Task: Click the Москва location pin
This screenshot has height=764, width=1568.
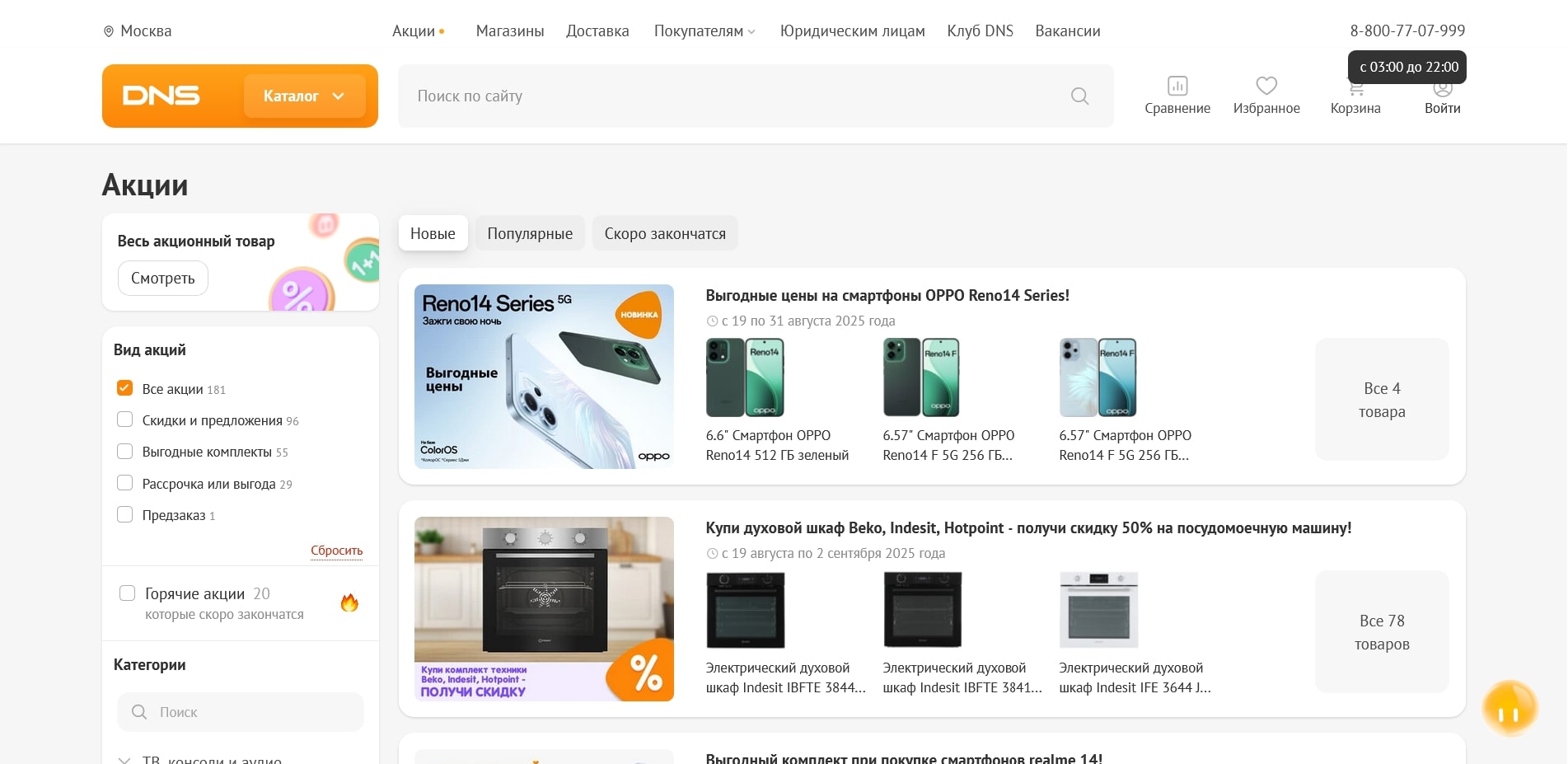Action: (x=108, y=31)
